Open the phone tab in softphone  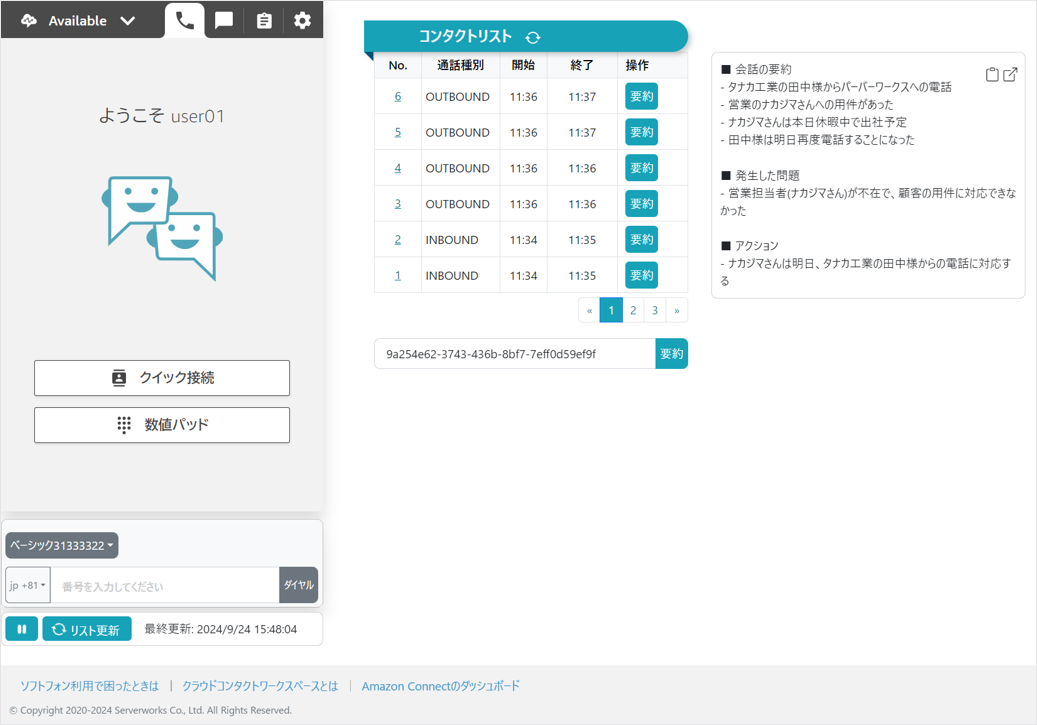tap(185, 21)
